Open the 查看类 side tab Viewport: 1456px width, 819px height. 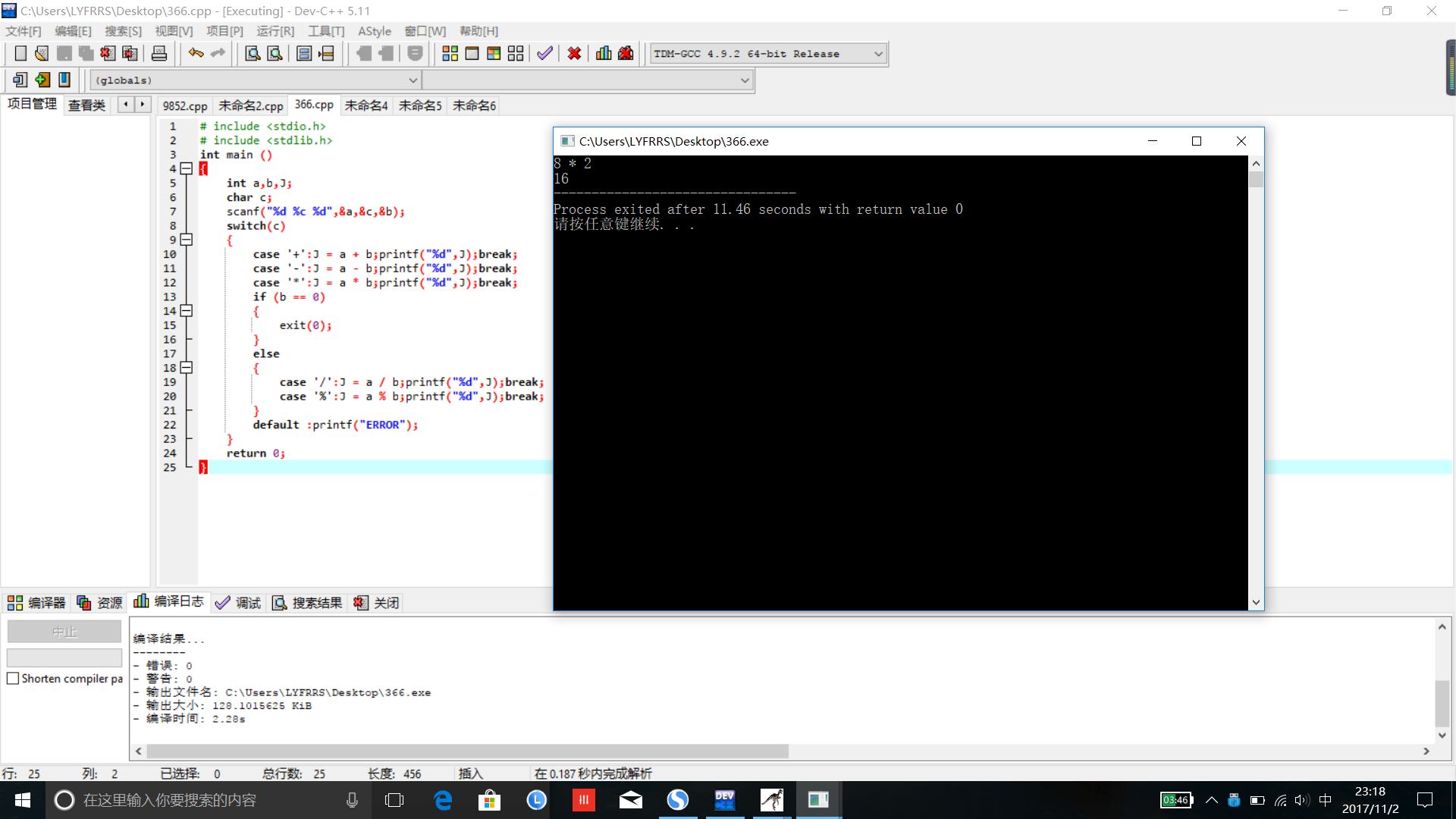(x=86, y=105)
